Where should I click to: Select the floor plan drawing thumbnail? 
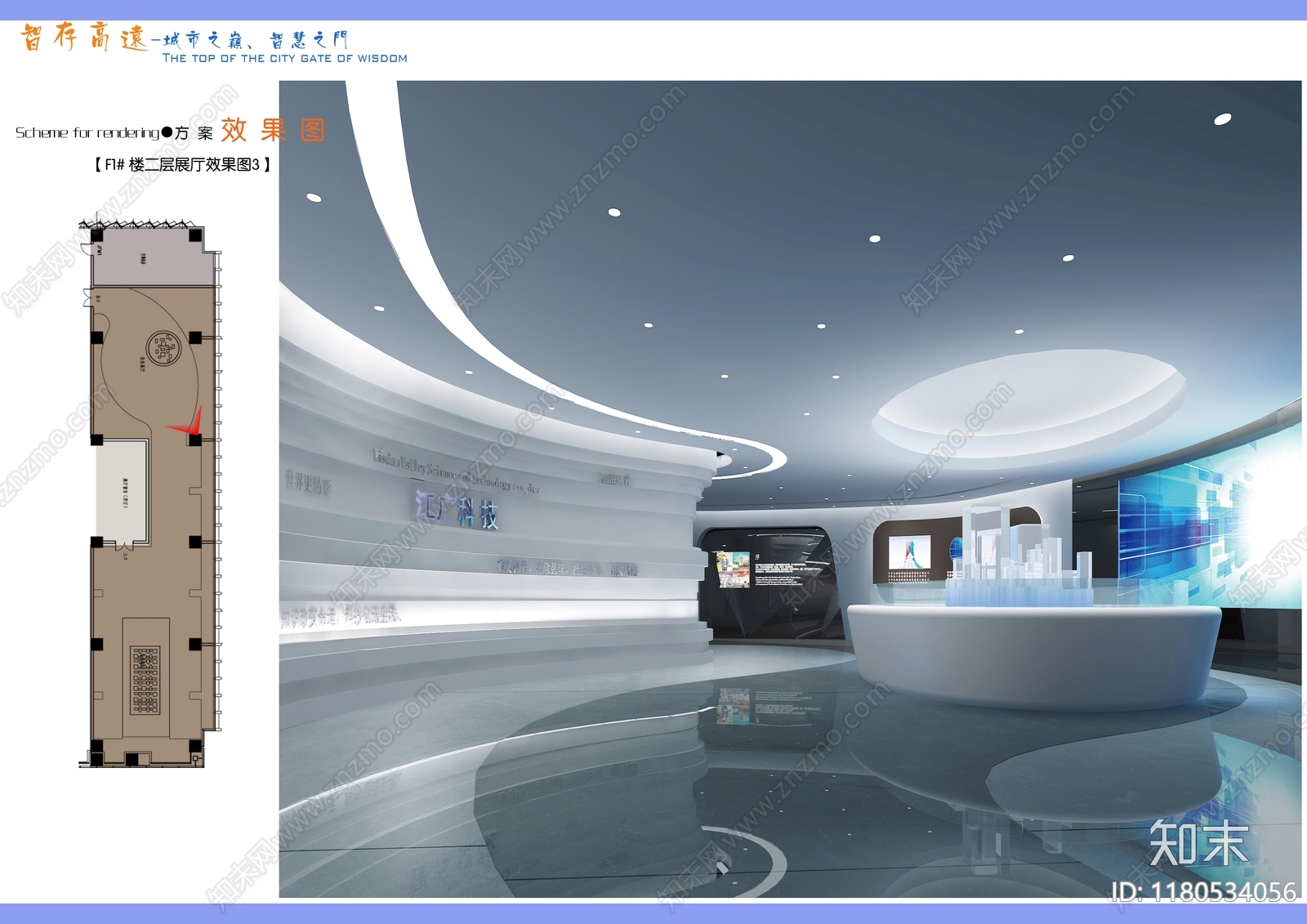(x=150, y=493)
